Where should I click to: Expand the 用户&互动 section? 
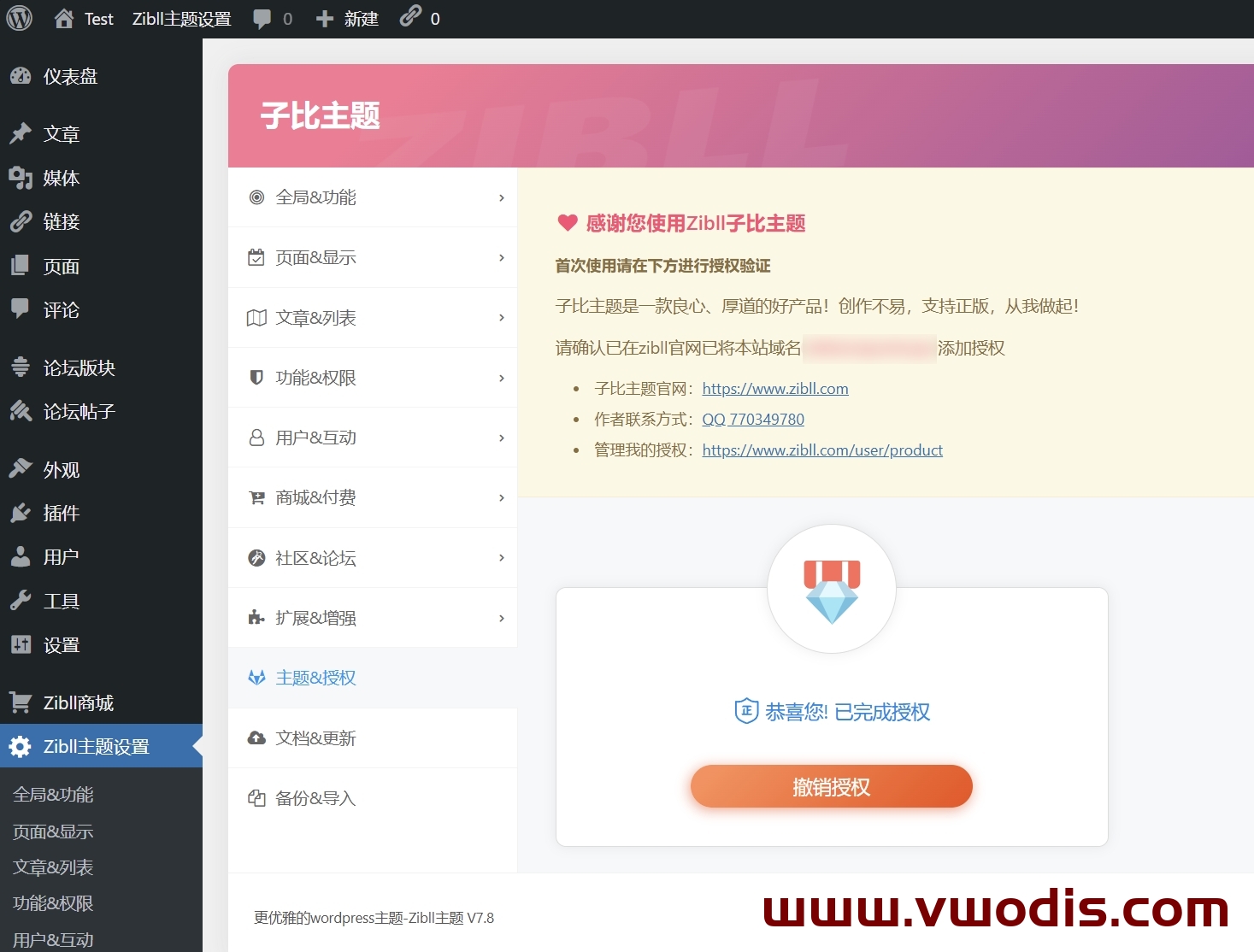coord(312,437)
